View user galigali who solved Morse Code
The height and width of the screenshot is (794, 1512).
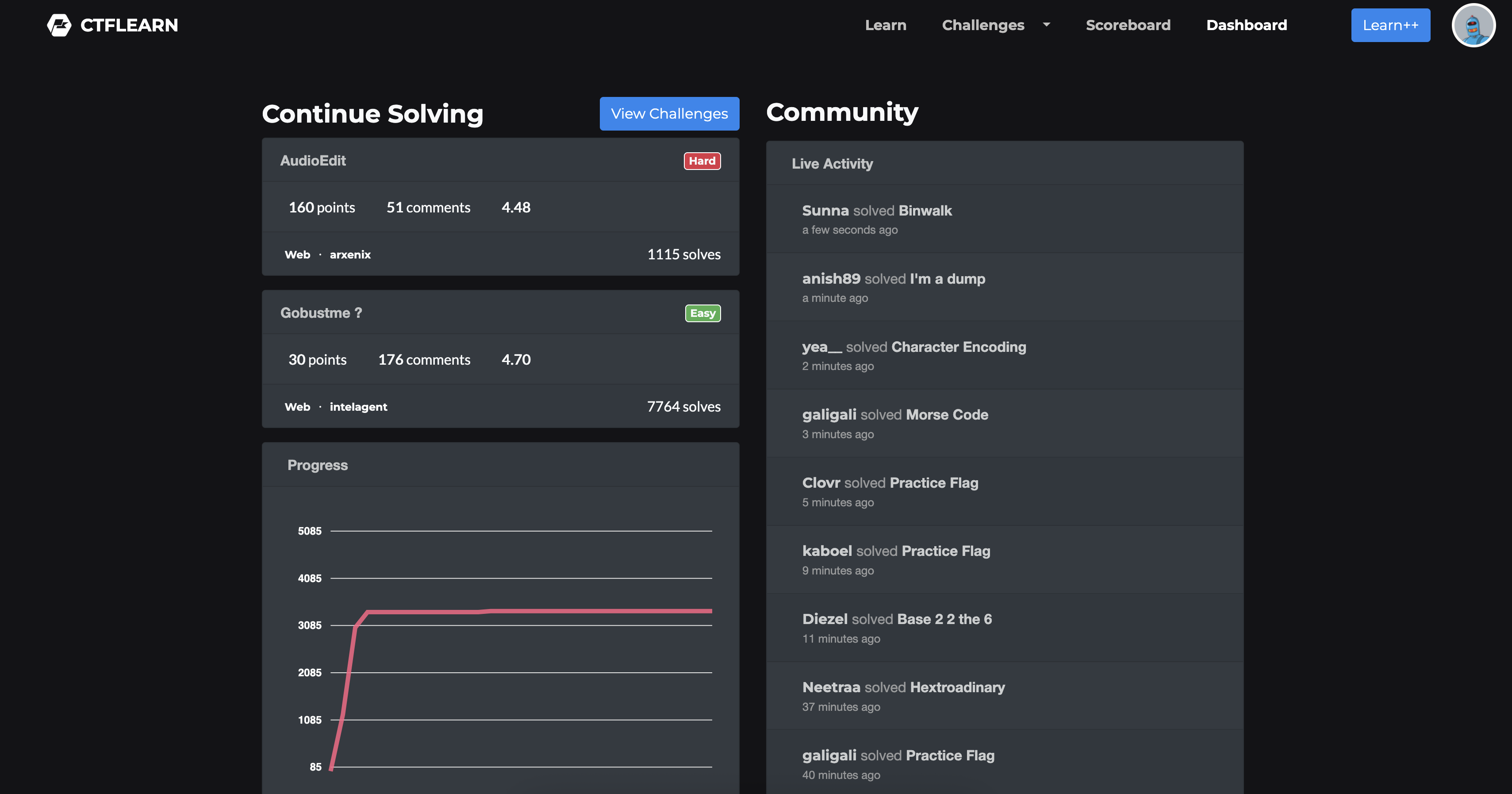point(829,415)
